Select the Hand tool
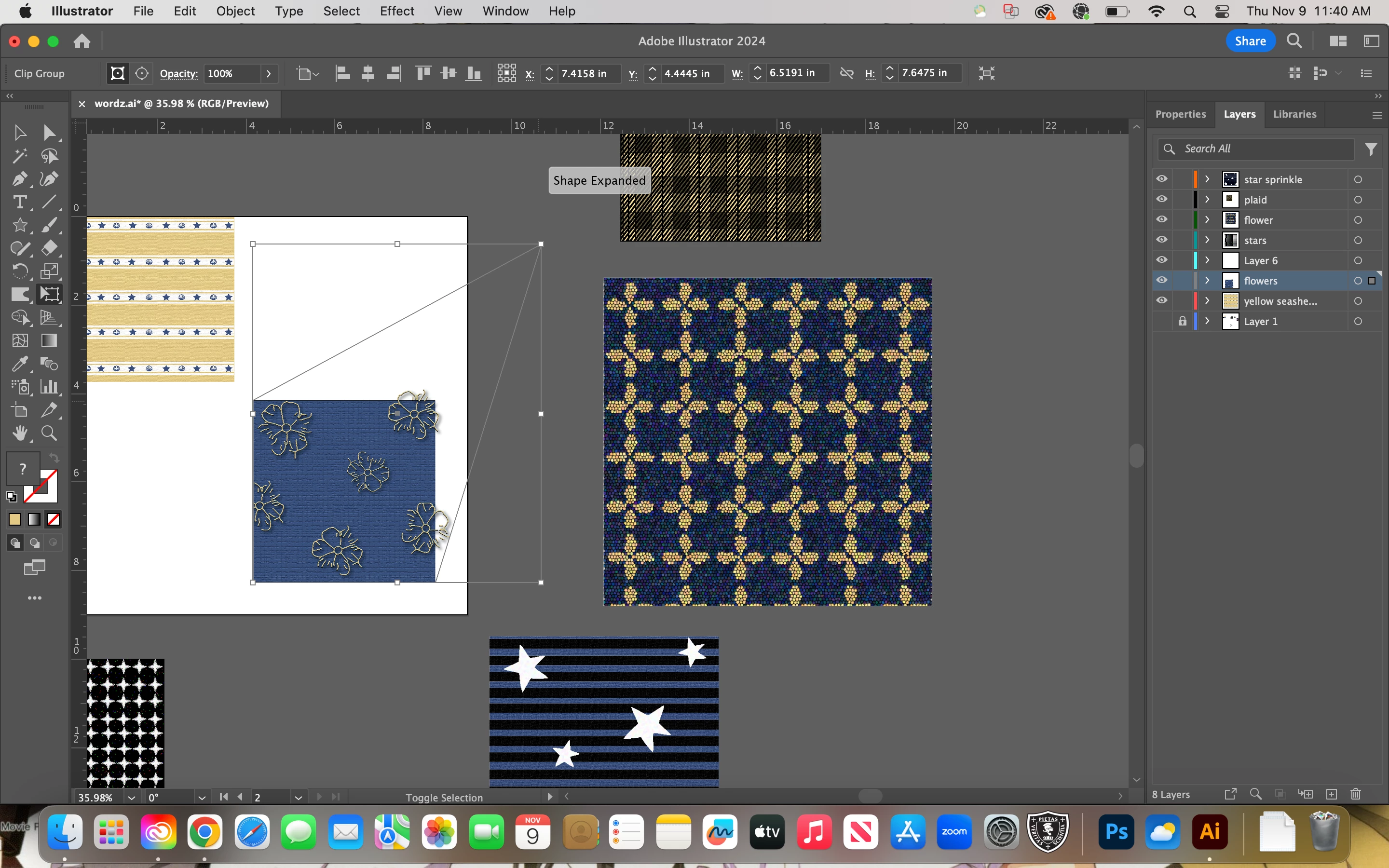Image resolution: width=1389 pixels, height=868 pixels. point(19,434)
